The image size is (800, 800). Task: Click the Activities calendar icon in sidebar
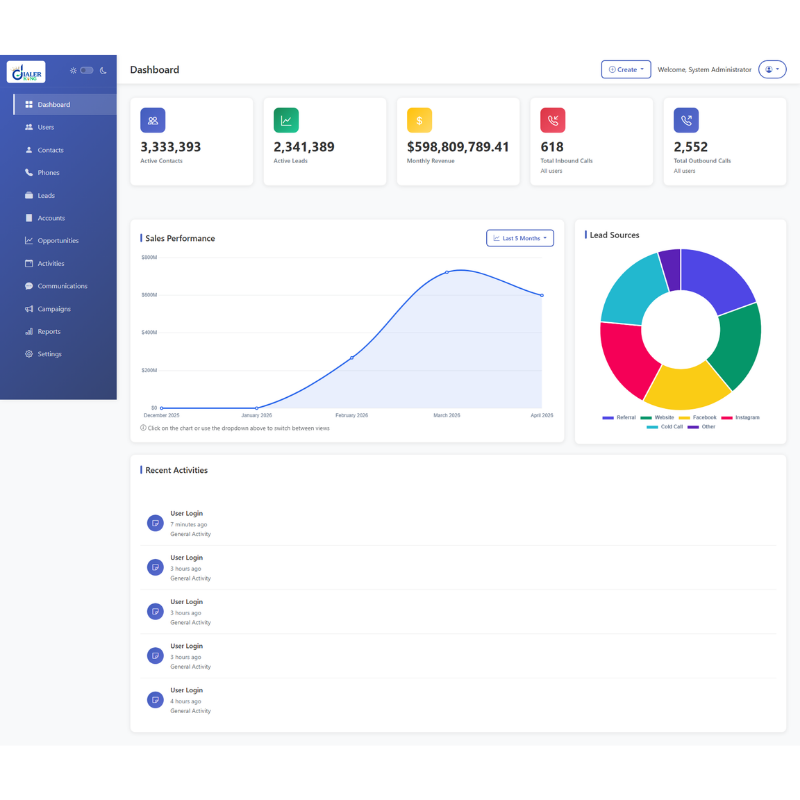pyautogui.click(x=29, y=263)
